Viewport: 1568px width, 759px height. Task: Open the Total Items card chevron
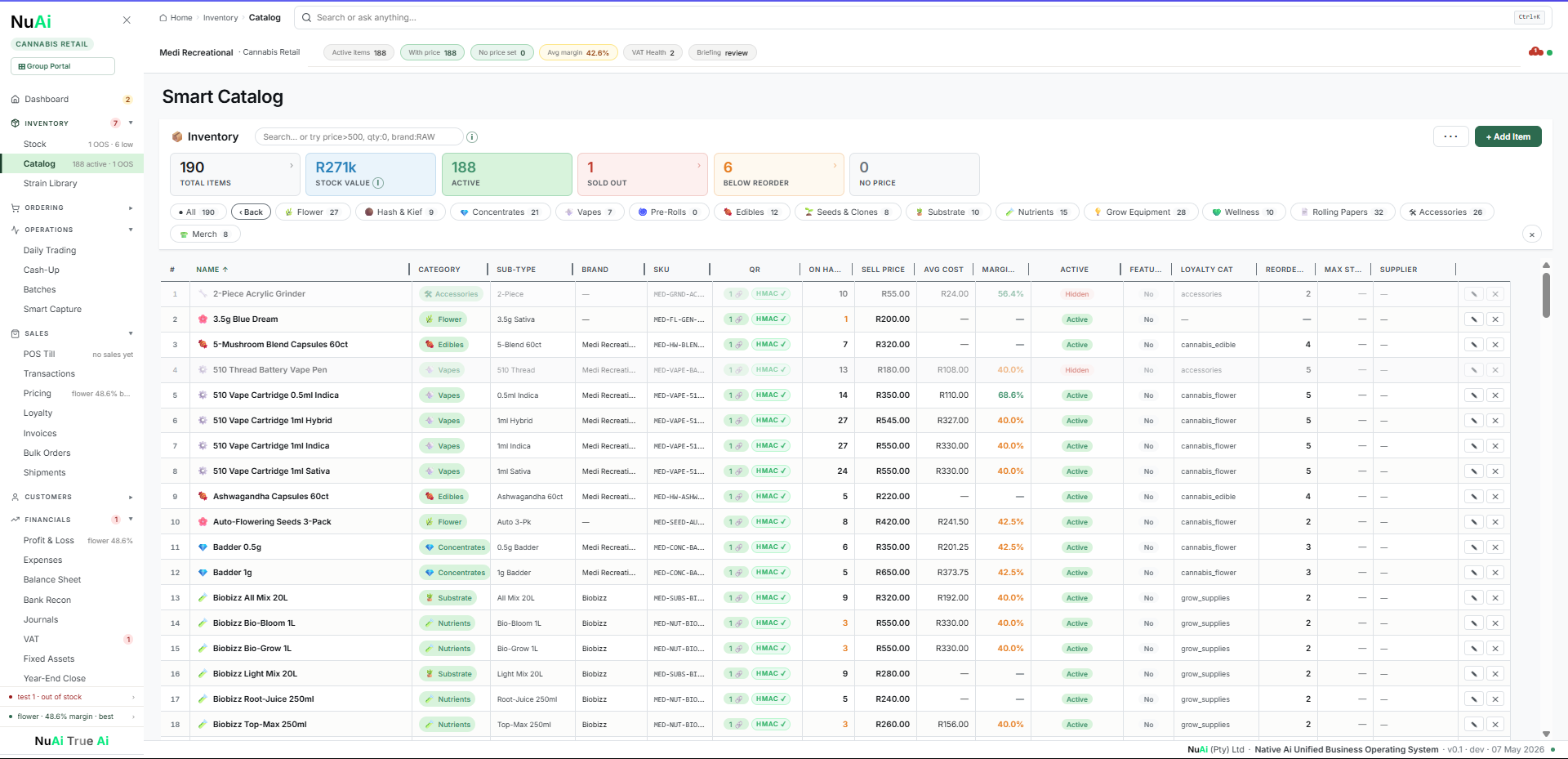click(292, 166)
